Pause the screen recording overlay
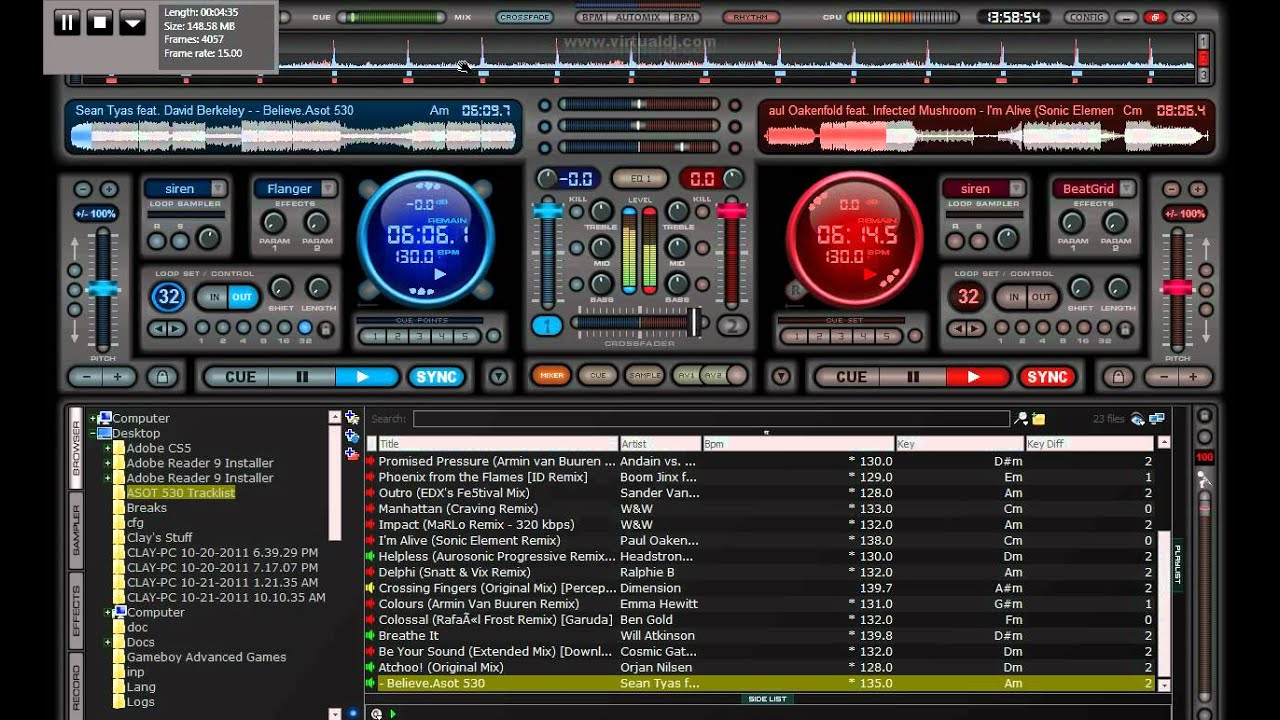This screenshot has height=720, width=1280. click(x=67, y=22)
